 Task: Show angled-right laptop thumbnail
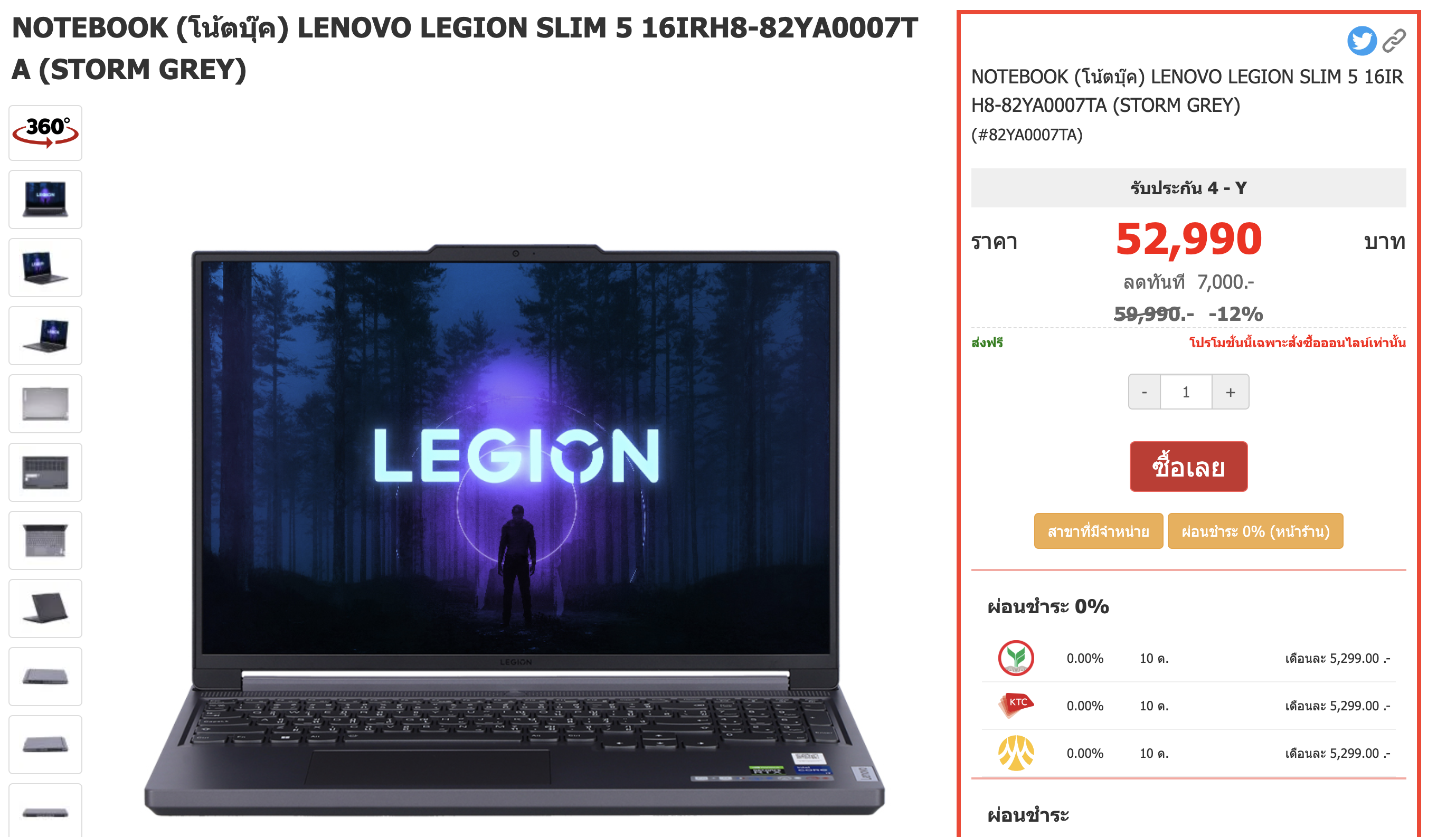[x=45, y=336]
